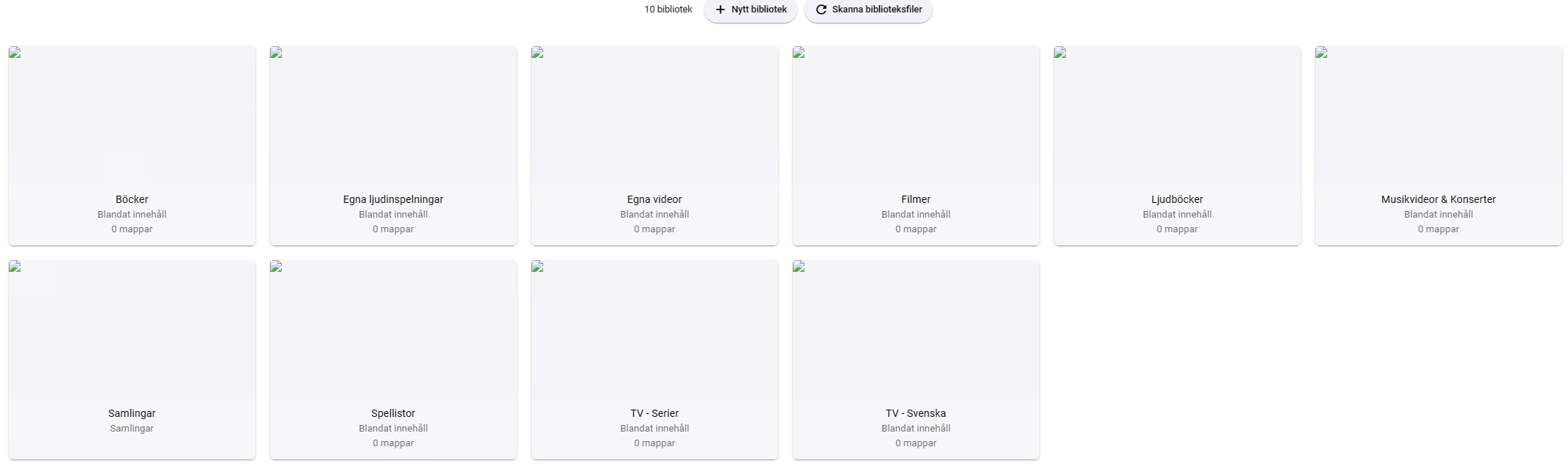Click broken image icon on Ljudböcker card
This screenshot has width=1568, height=466.
pyautogui.click(x=1060, y=53)
